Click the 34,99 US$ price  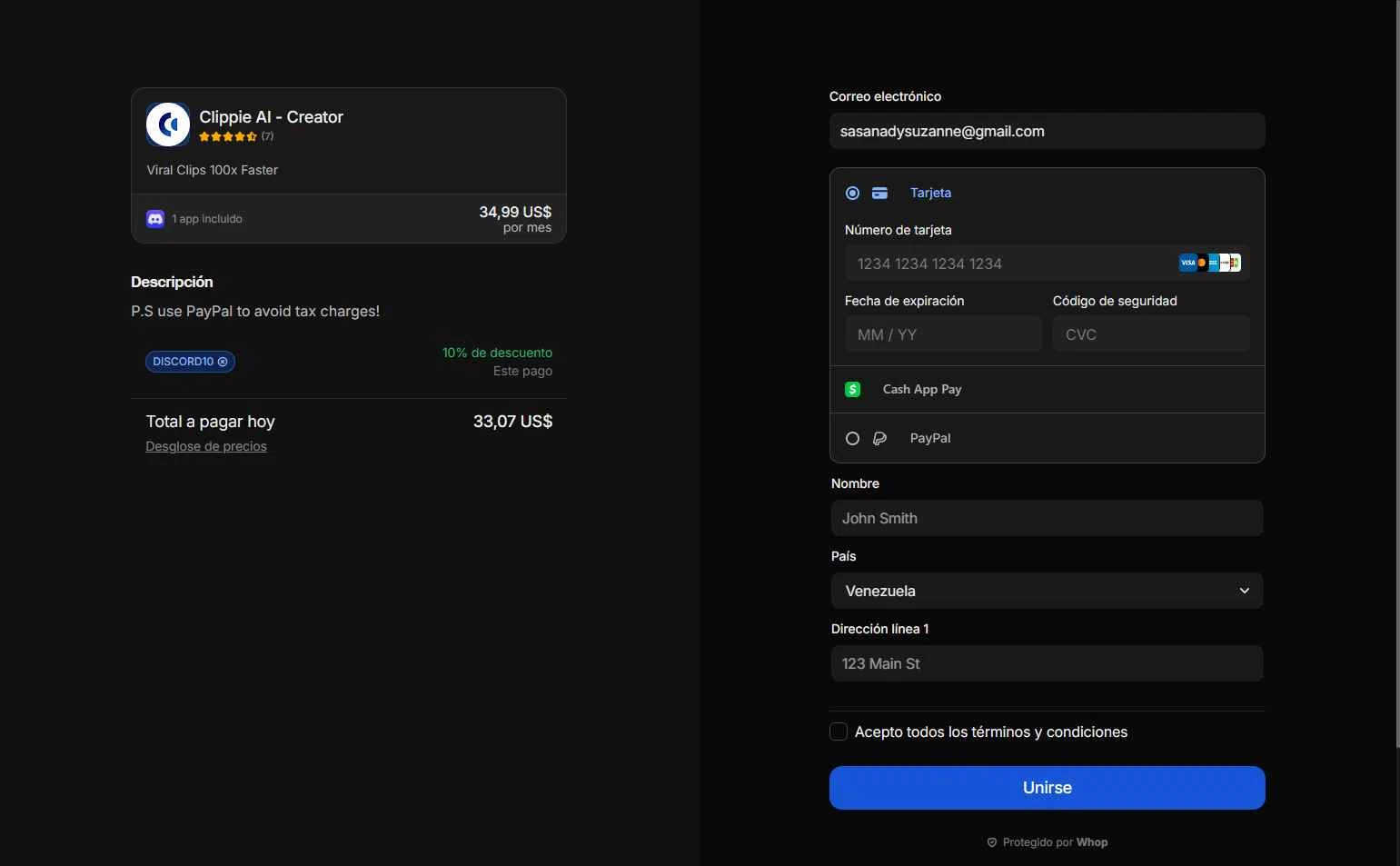(x=515, y=212)
